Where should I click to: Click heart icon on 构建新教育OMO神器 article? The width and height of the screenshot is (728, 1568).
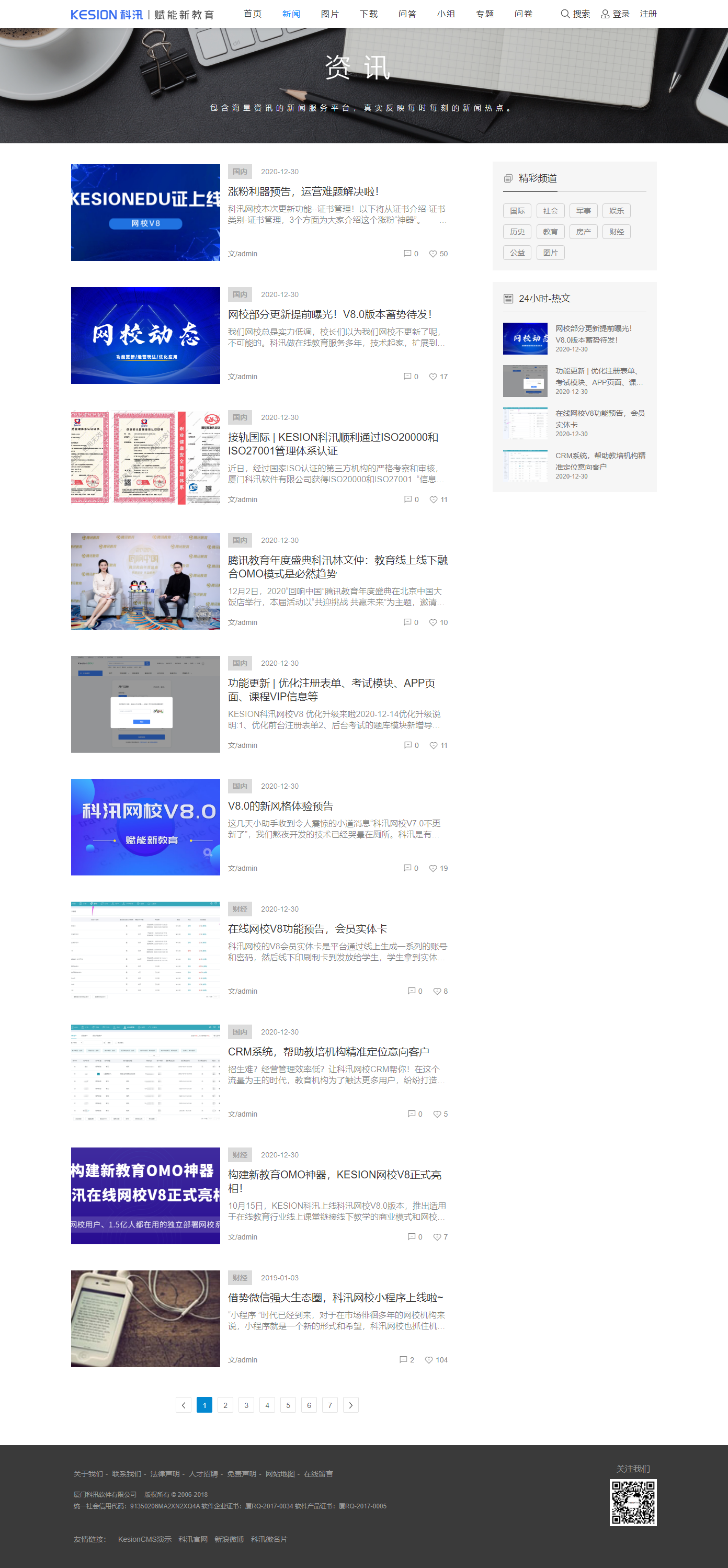(437, 1237)
